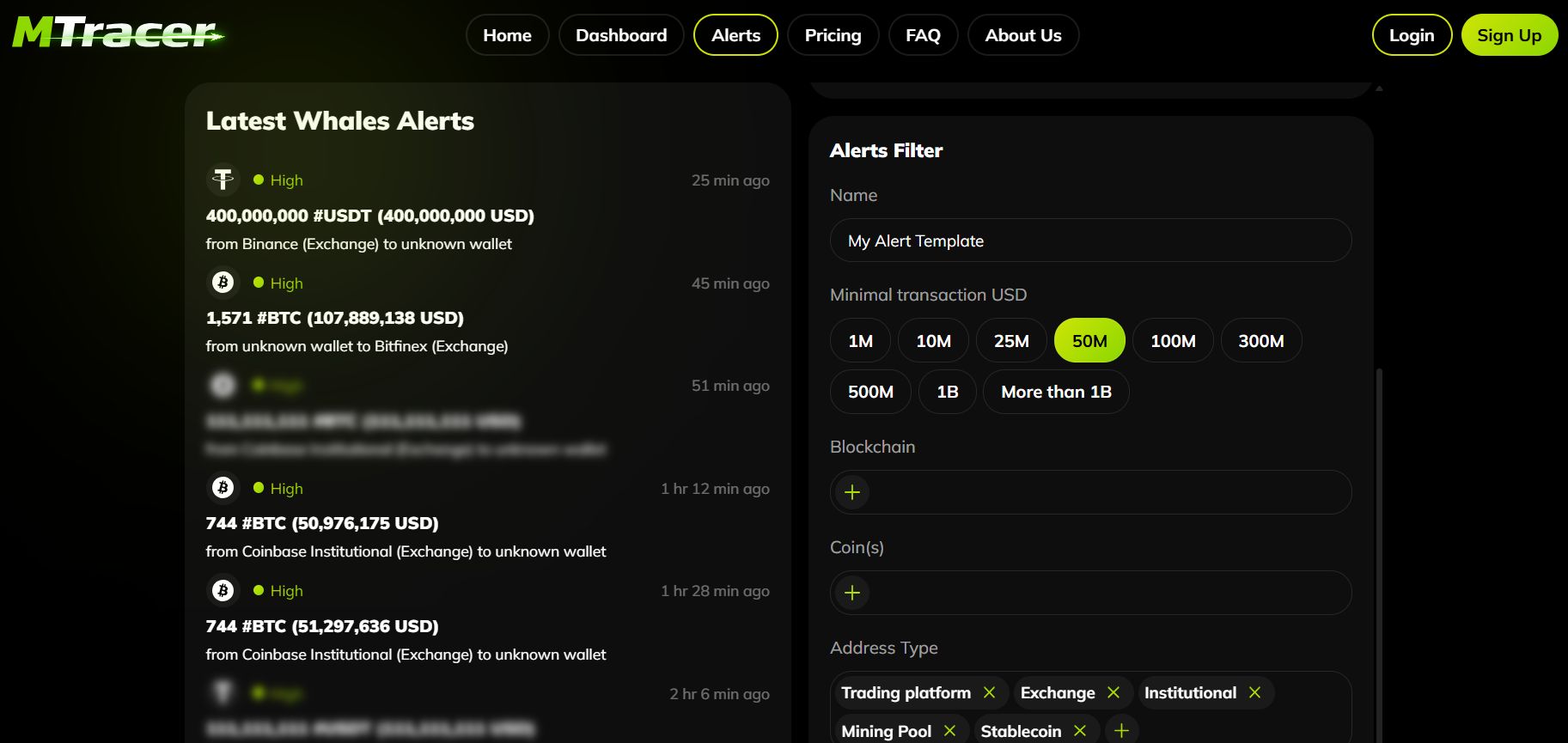Open the FAQ page

tap(923, 35)
